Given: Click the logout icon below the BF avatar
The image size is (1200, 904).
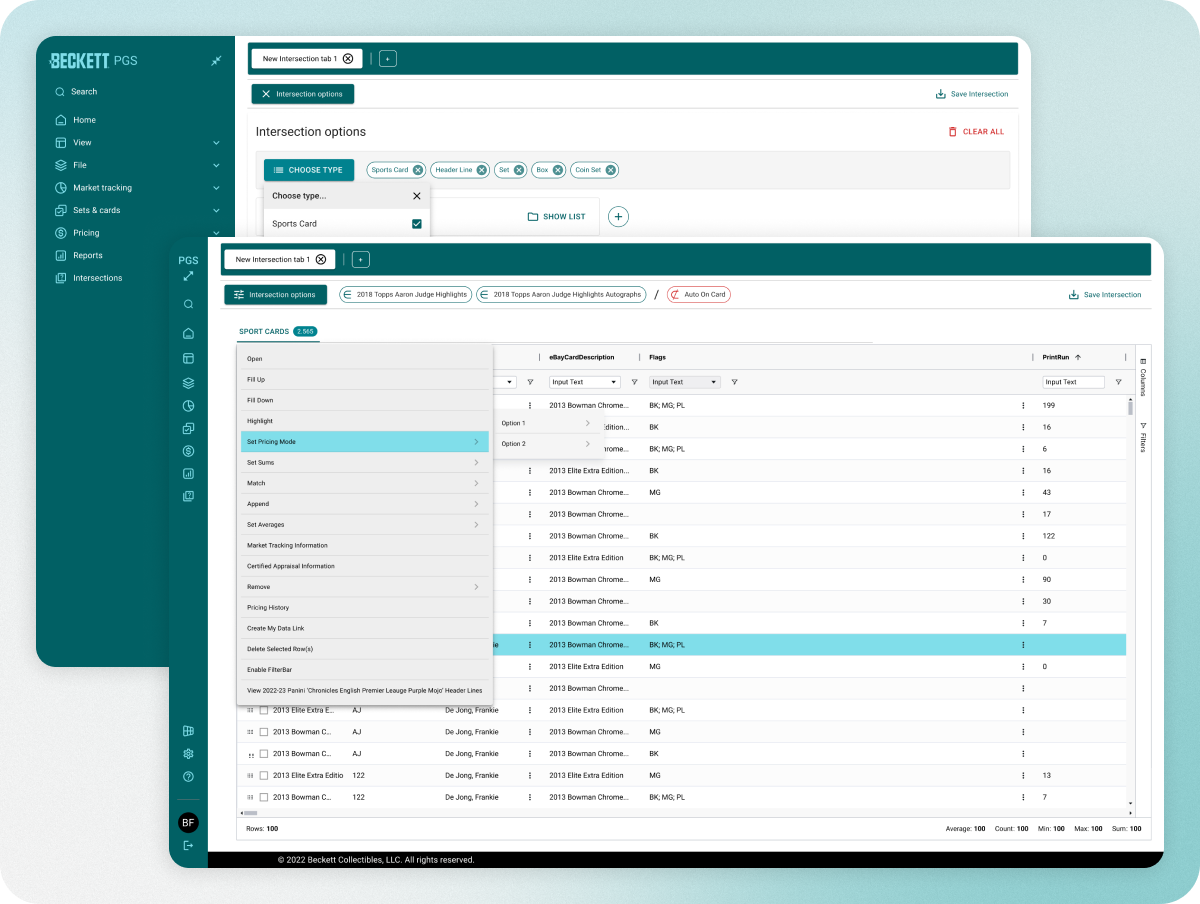Looking at the screenshot, I should point(188,846).
